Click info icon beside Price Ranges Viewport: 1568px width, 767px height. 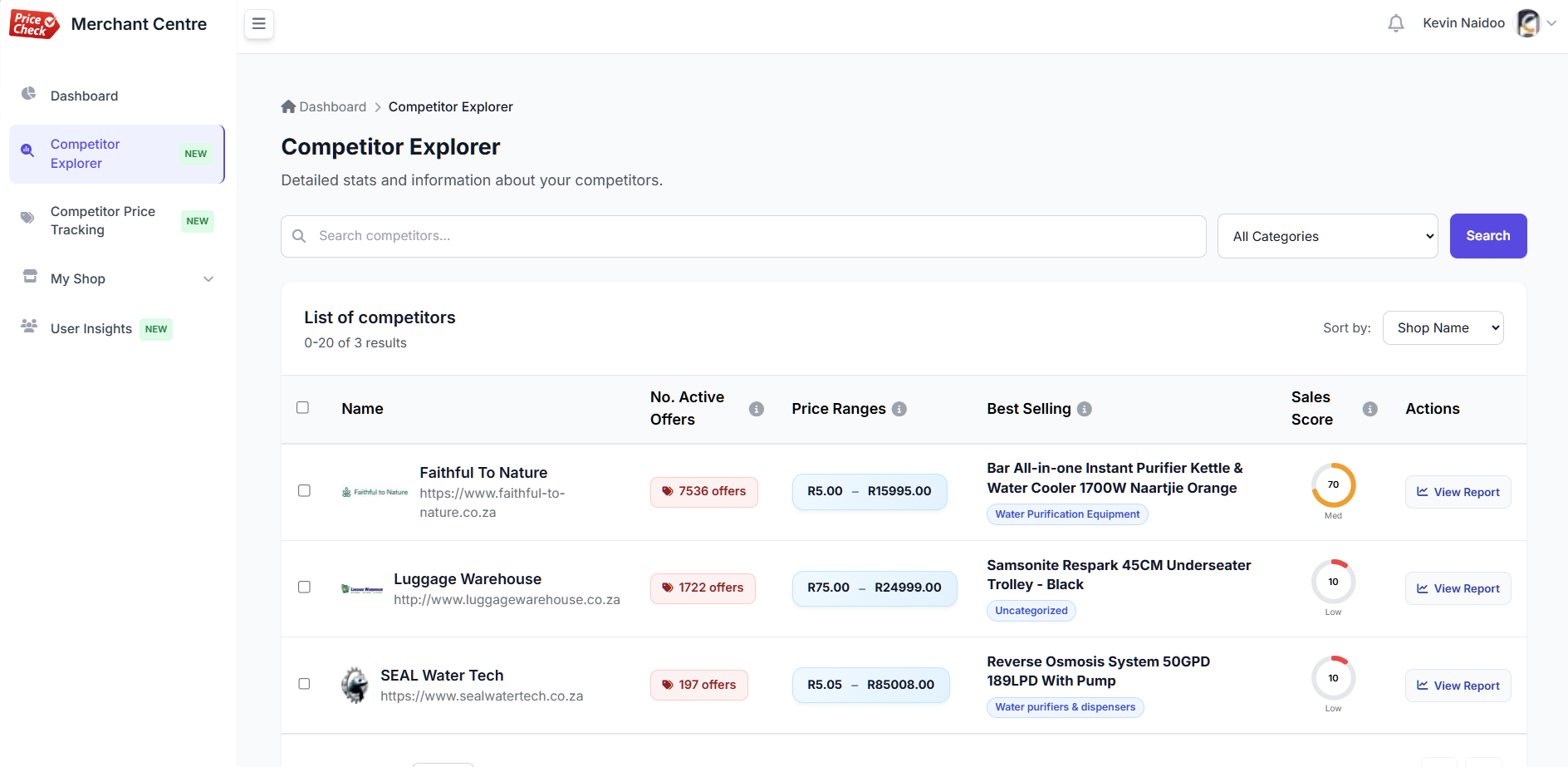[x=899, y=409]
